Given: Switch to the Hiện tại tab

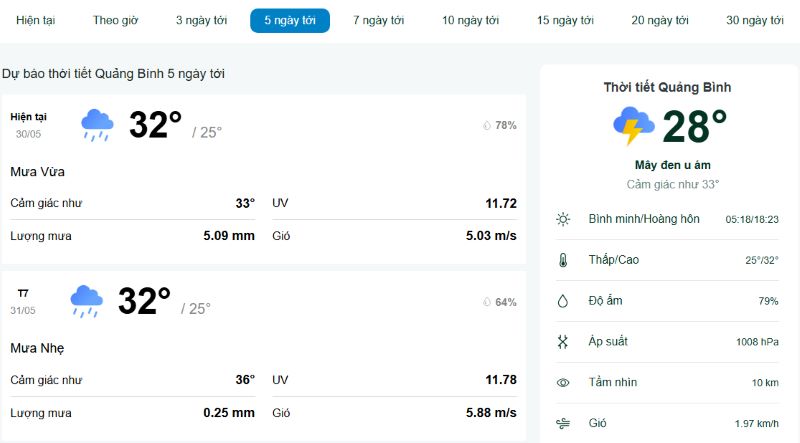Looking at the screenshot, I should click(36, 20).
